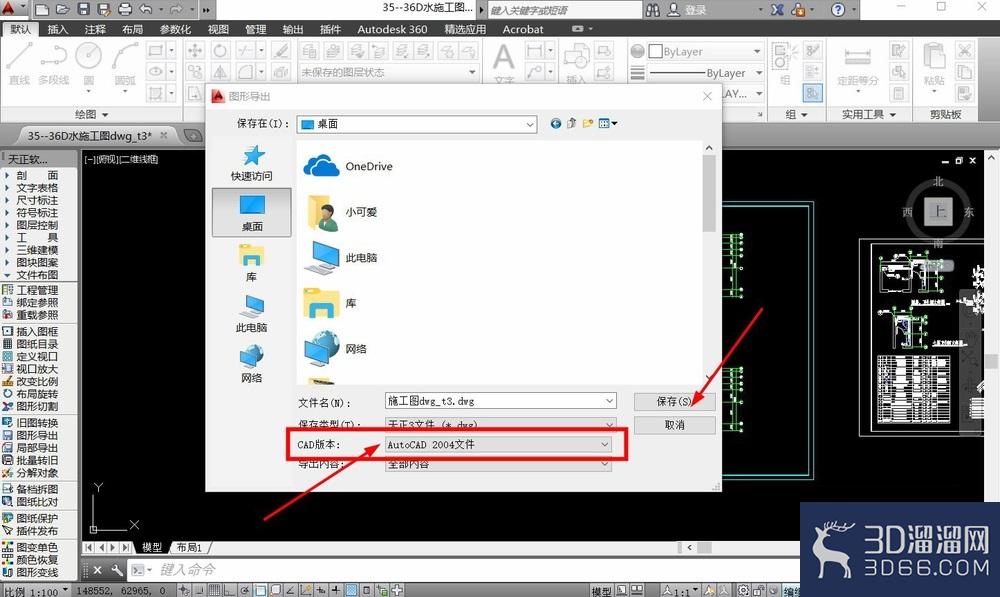Select the OneDrive item in the file list
This screenshot has width=1000, height=597.
click(x=348, y=166)
